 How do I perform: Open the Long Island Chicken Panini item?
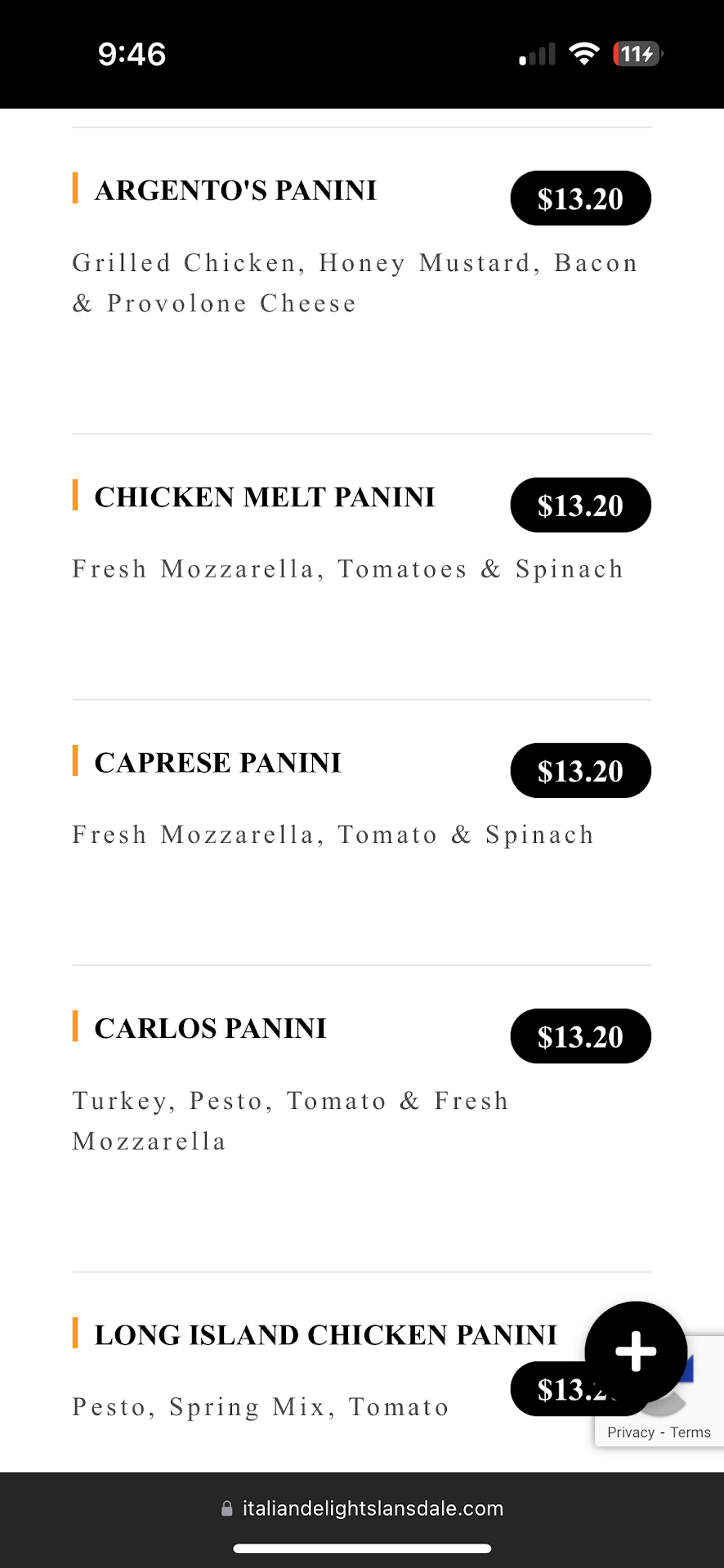pyautogui.click(x=325, y=1334)
